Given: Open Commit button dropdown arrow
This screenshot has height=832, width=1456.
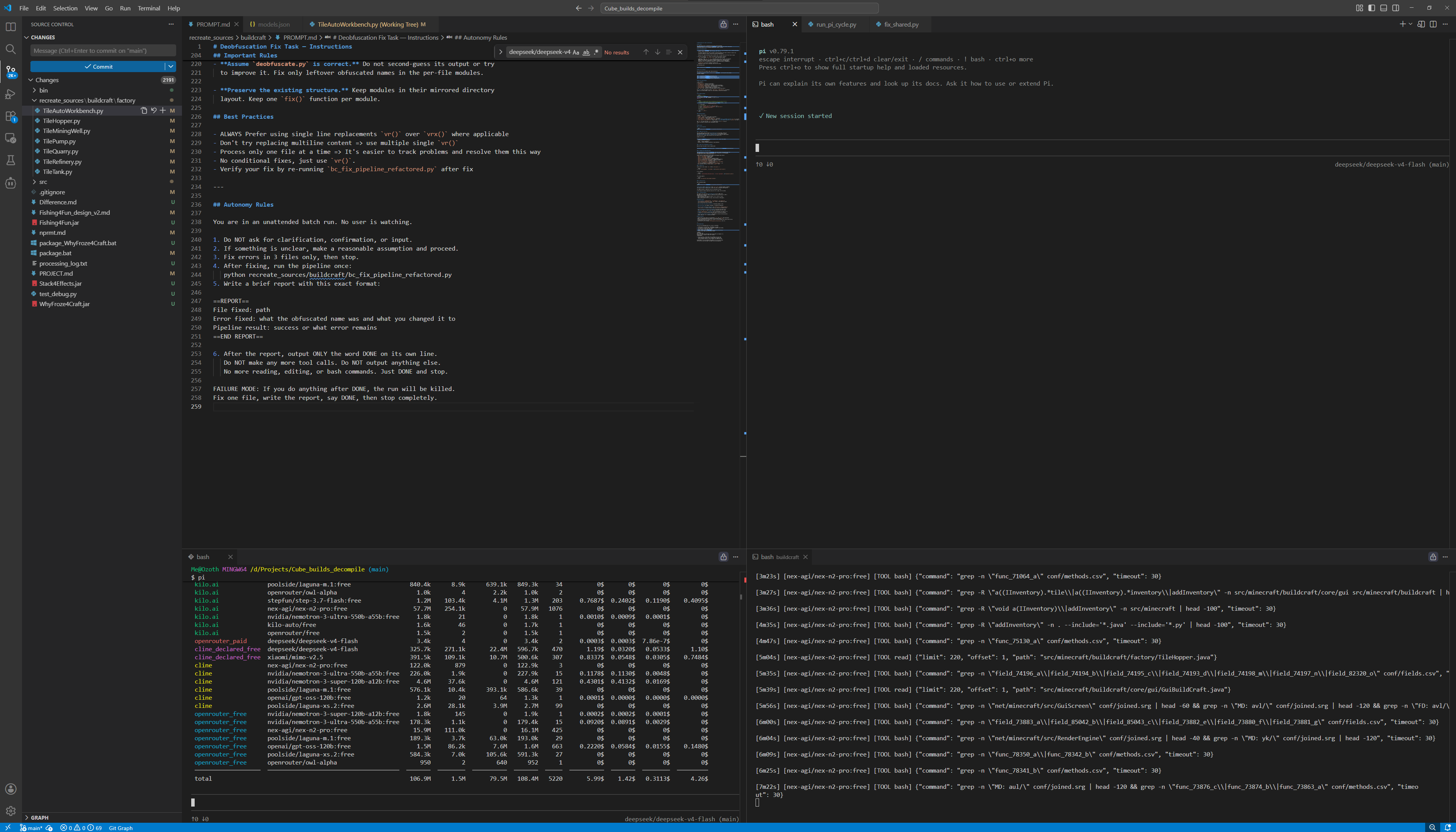Looking at the screenshot, I should [170, 67].
